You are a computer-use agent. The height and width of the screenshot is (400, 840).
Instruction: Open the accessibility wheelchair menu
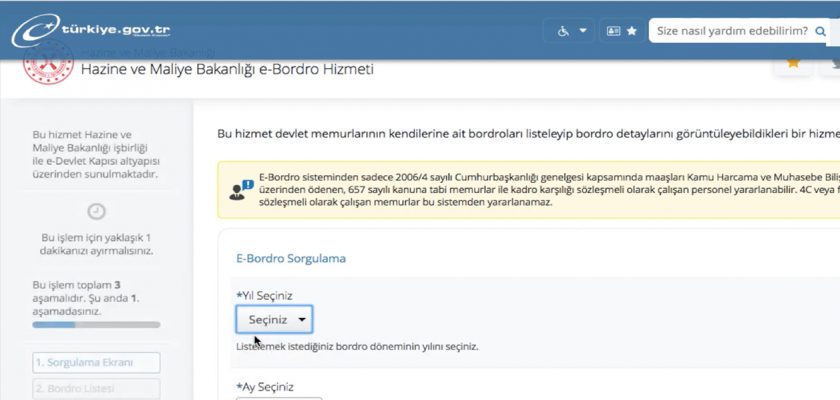tap(572, 31)
